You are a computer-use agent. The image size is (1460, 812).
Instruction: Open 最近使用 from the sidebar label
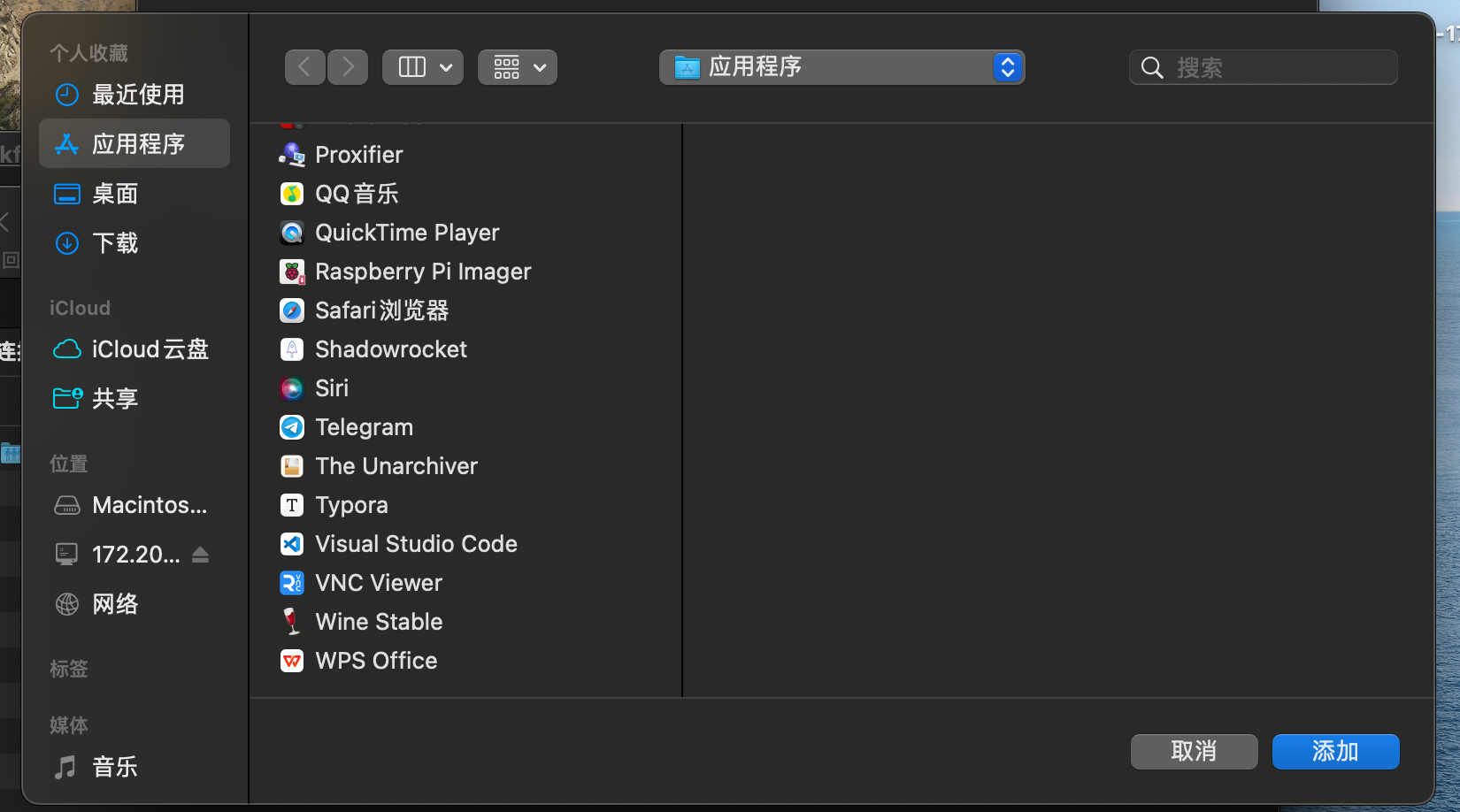tap(139, 95)
